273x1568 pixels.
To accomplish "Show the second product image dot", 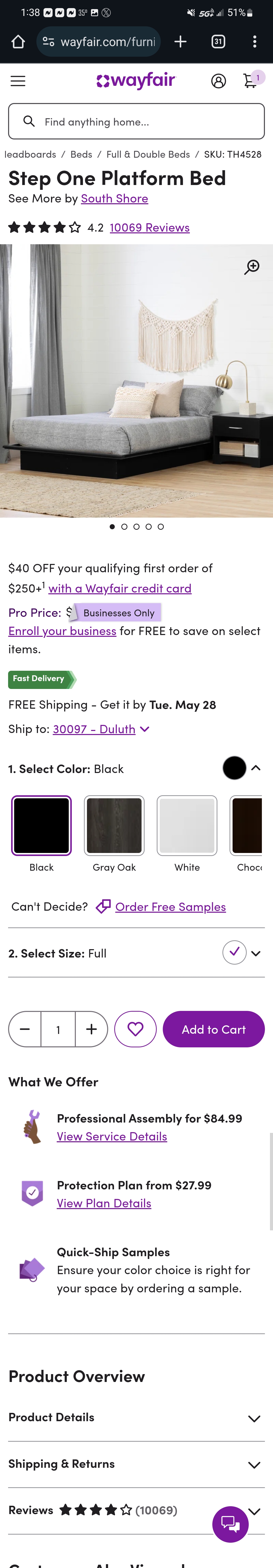I will (124, 526).
